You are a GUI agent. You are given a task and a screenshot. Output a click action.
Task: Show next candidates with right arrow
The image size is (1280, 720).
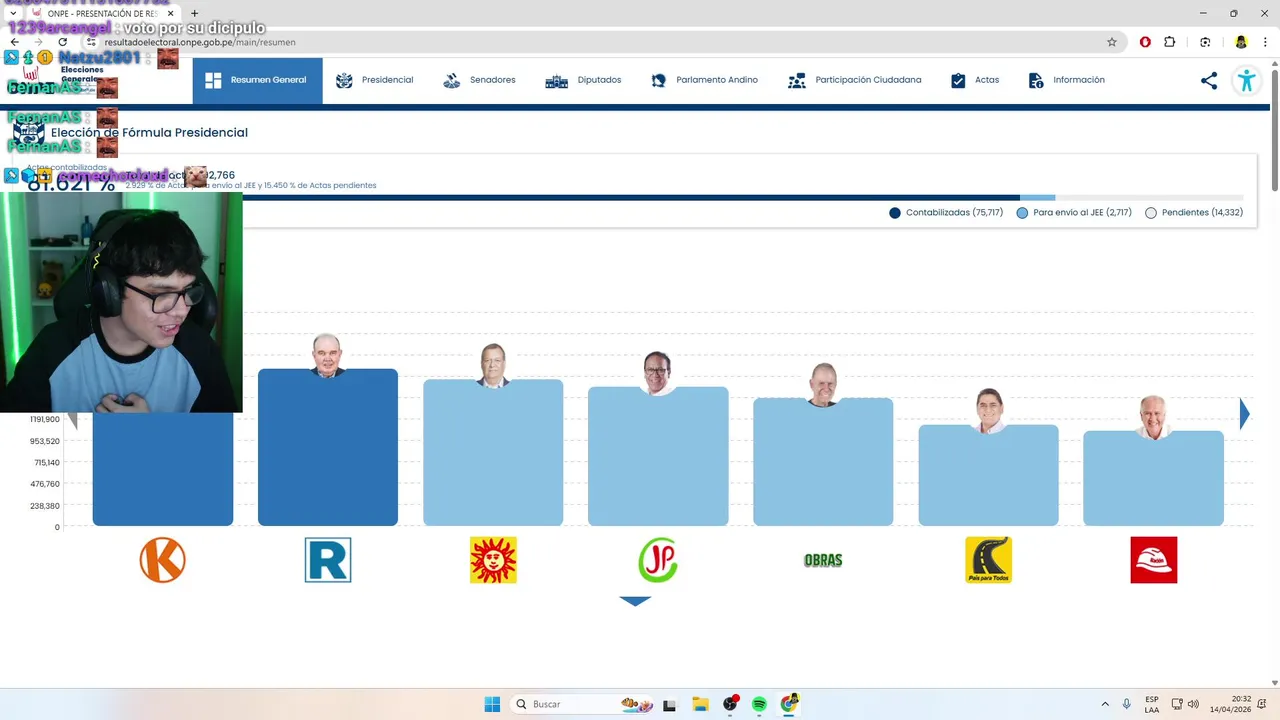click(1245, 414)
